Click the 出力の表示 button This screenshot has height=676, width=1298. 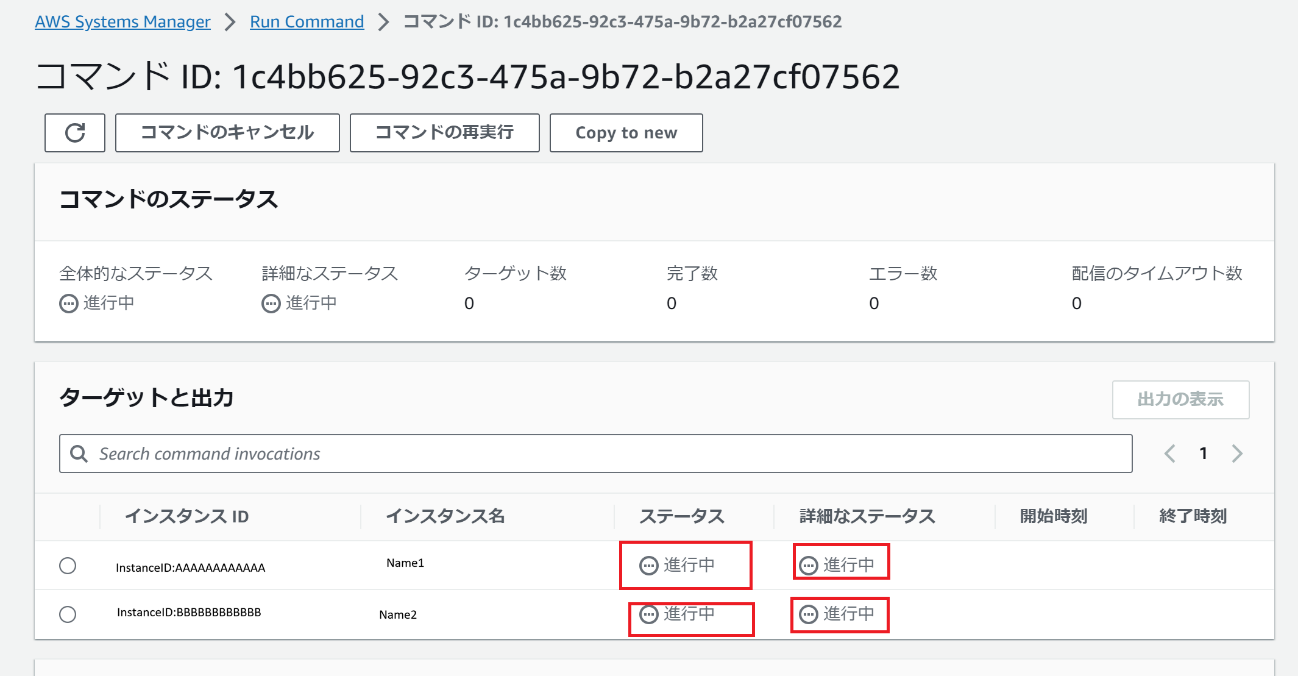click(1181, 399)
